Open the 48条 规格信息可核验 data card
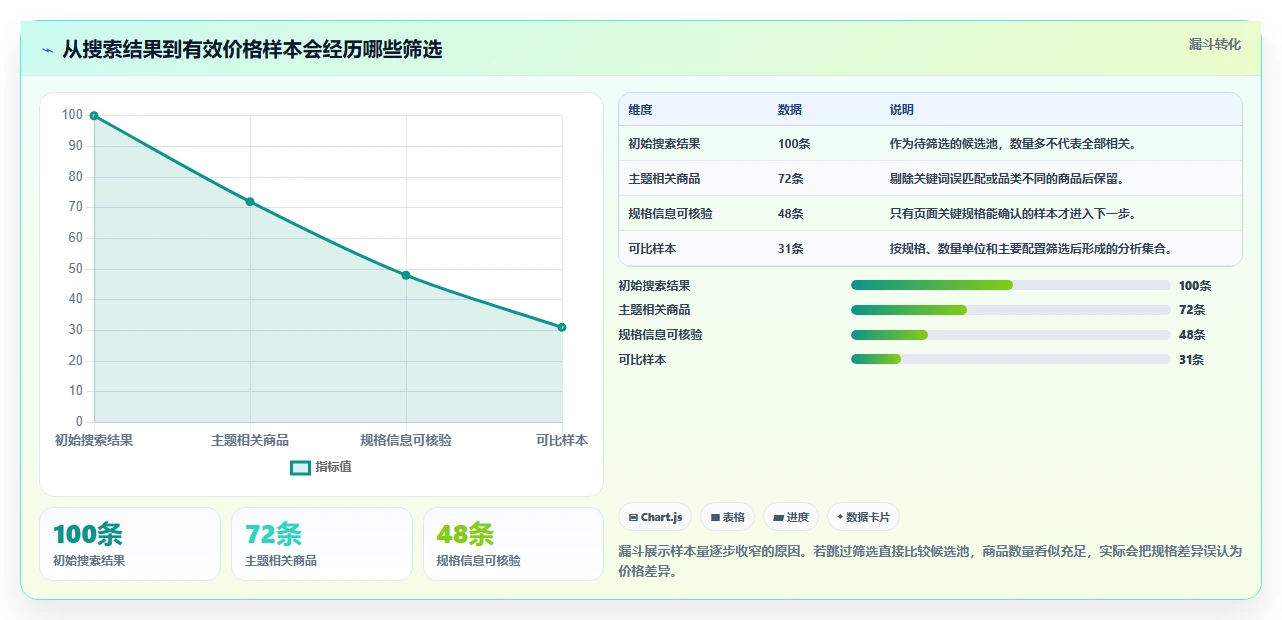Viewport: 1282px width, 620px height. 513,544
